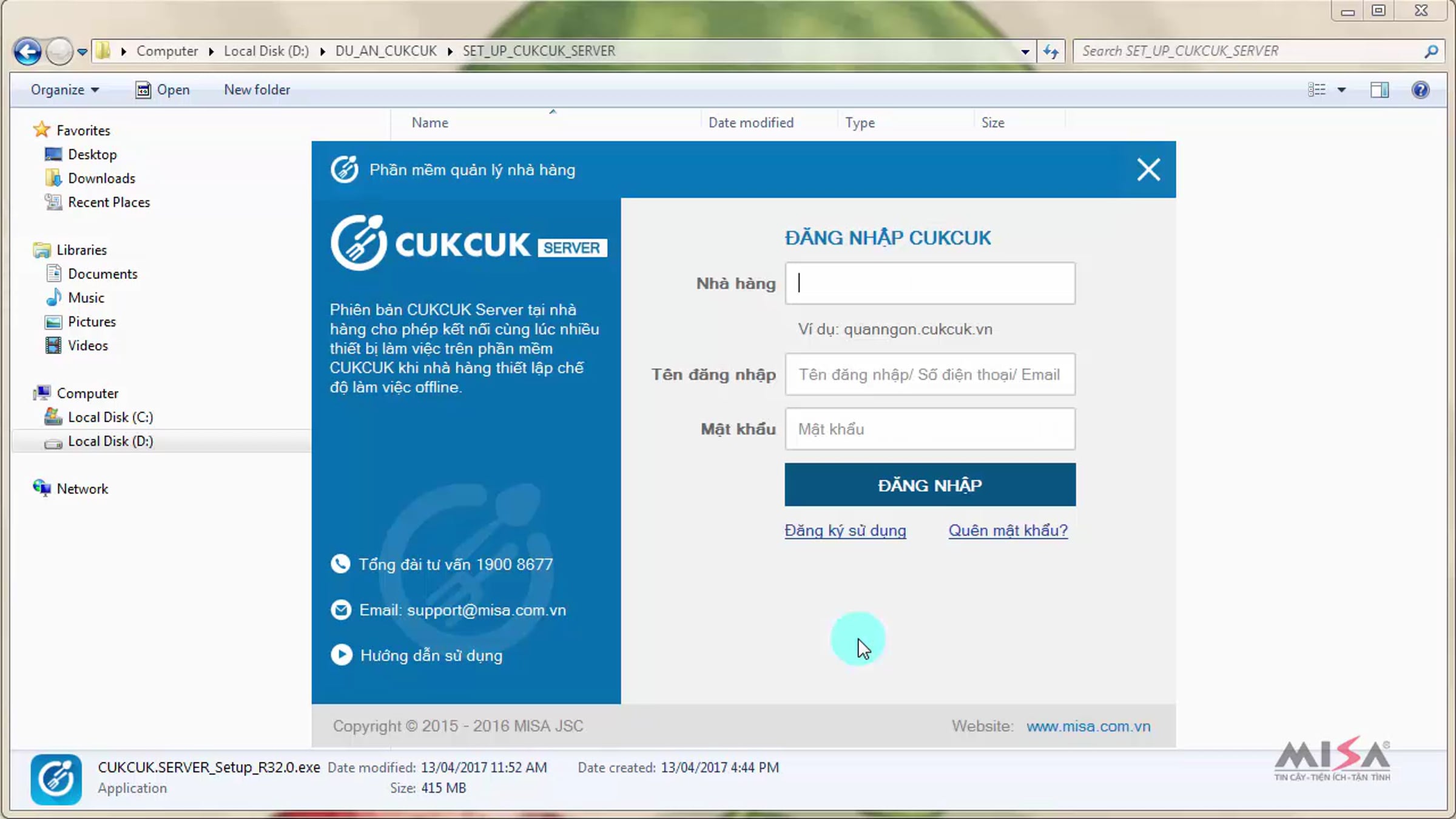
Task: Open the Pictures library
Action: 92,322
